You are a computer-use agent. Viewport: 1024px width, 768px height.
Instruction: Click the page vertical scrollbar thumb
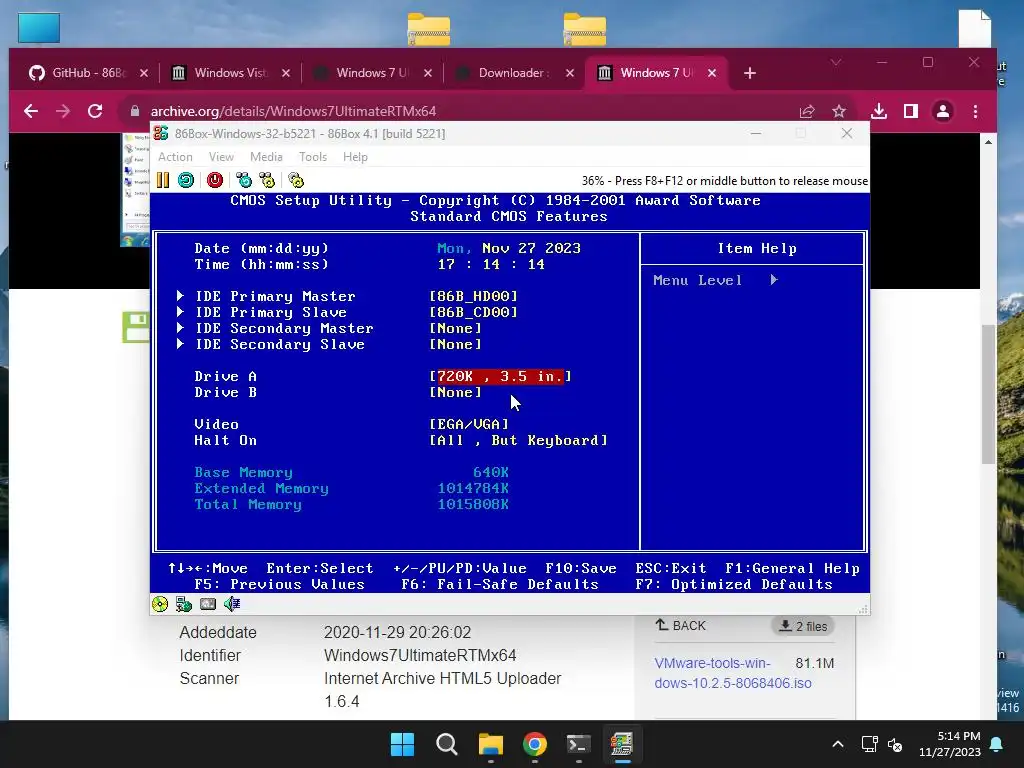pyautogui.click(x=988, y=394)
